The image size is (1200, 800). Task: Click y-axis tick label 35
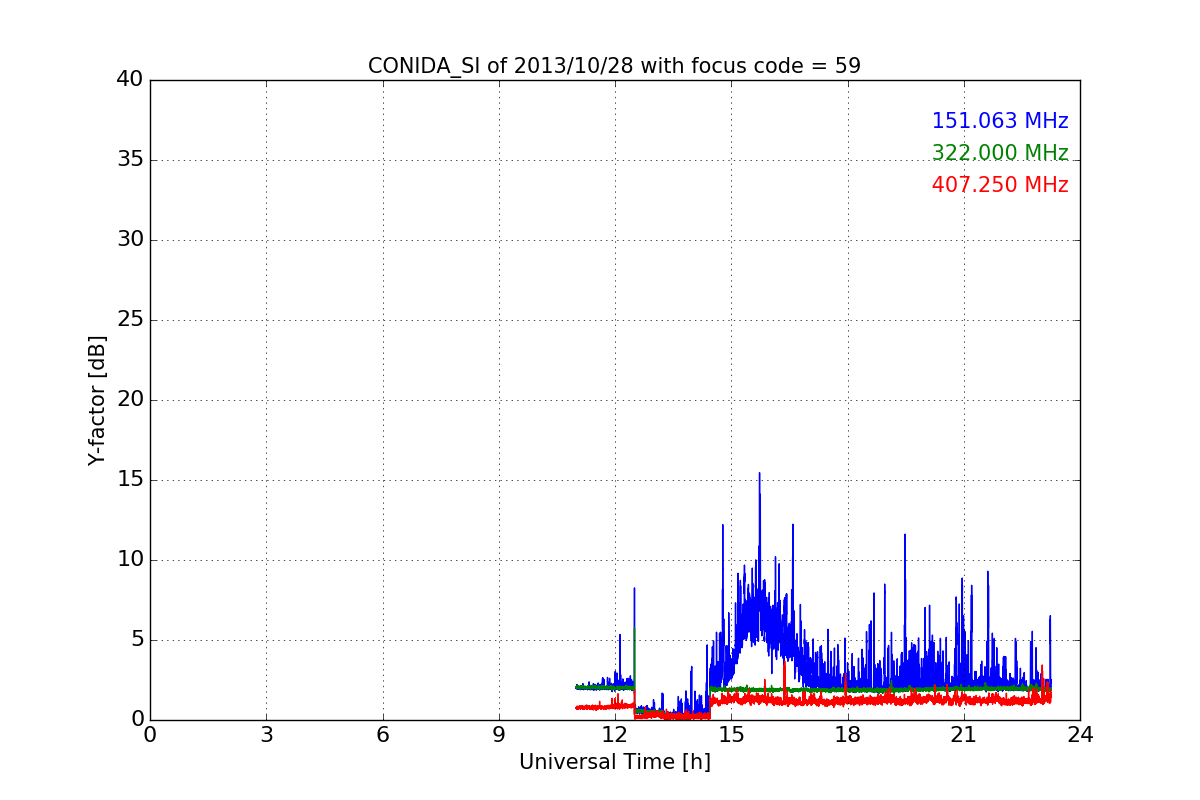130,160
